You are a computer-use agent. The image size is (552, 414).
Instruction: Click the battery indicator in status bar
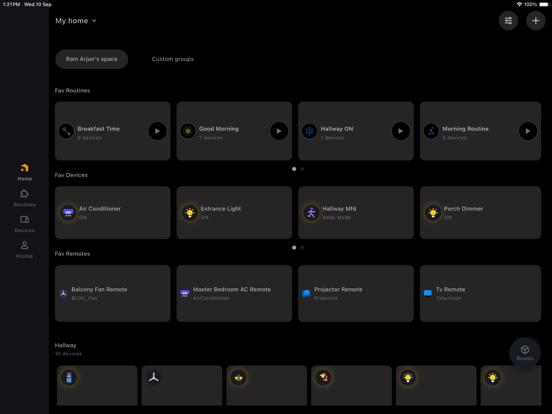pos(544,4)
